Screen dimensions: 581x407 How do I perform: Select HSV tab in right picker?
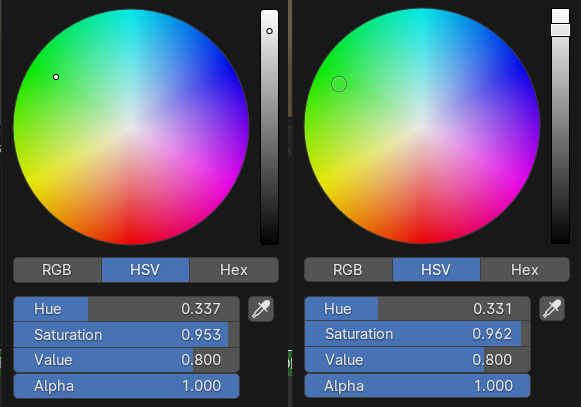coord(436,269)
